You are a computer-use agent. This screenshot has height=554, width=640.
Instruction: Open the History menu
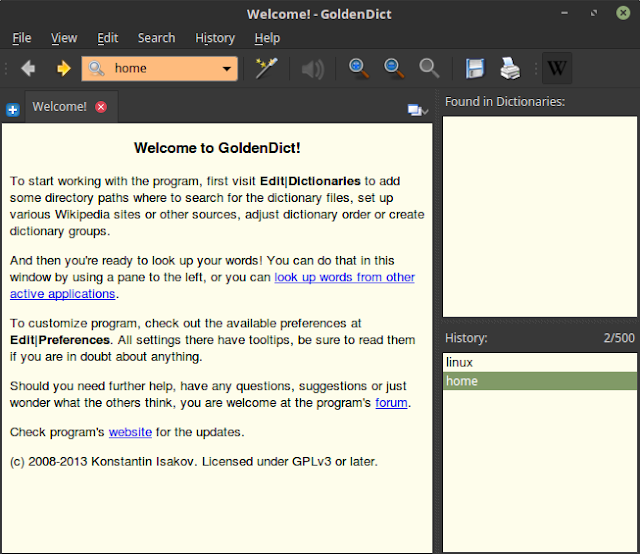(215, 38)
